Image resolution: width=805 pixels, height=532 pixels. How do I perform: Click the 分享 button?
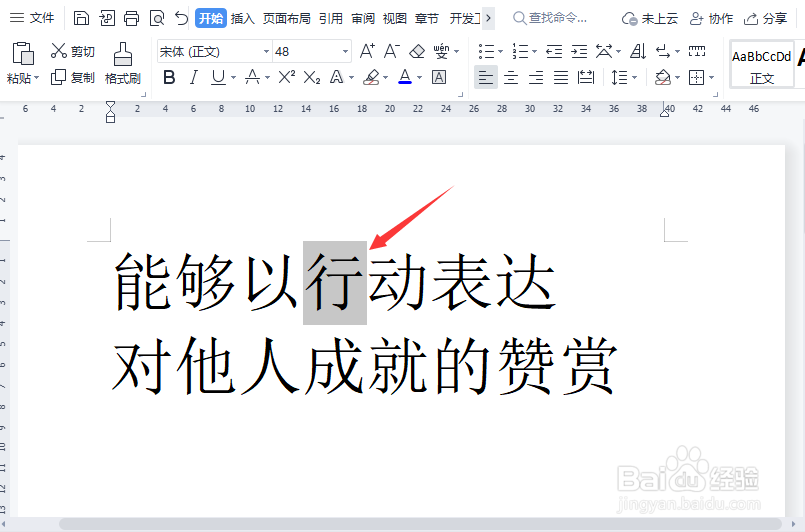click(x=765, y=19)
